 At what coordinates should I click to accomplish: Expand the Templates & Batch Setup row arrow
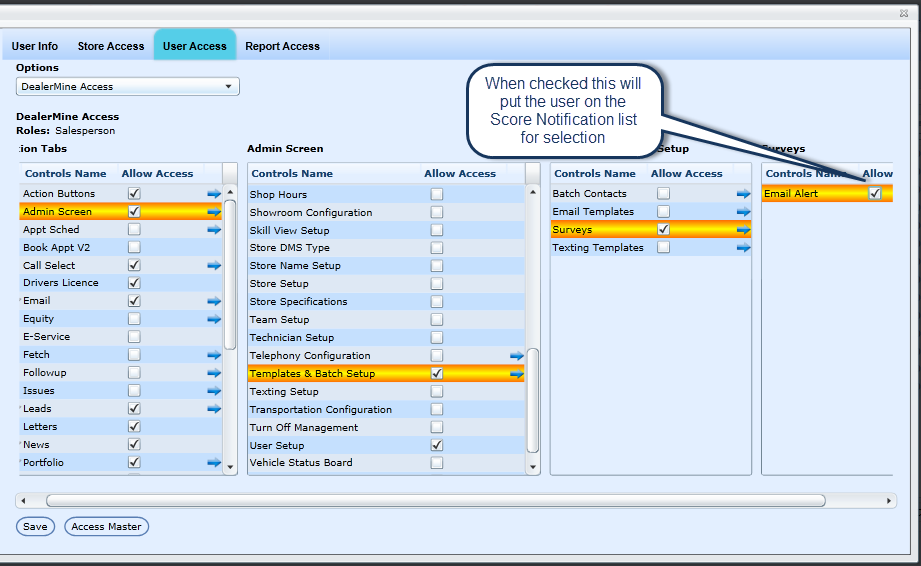coord(517,374)
